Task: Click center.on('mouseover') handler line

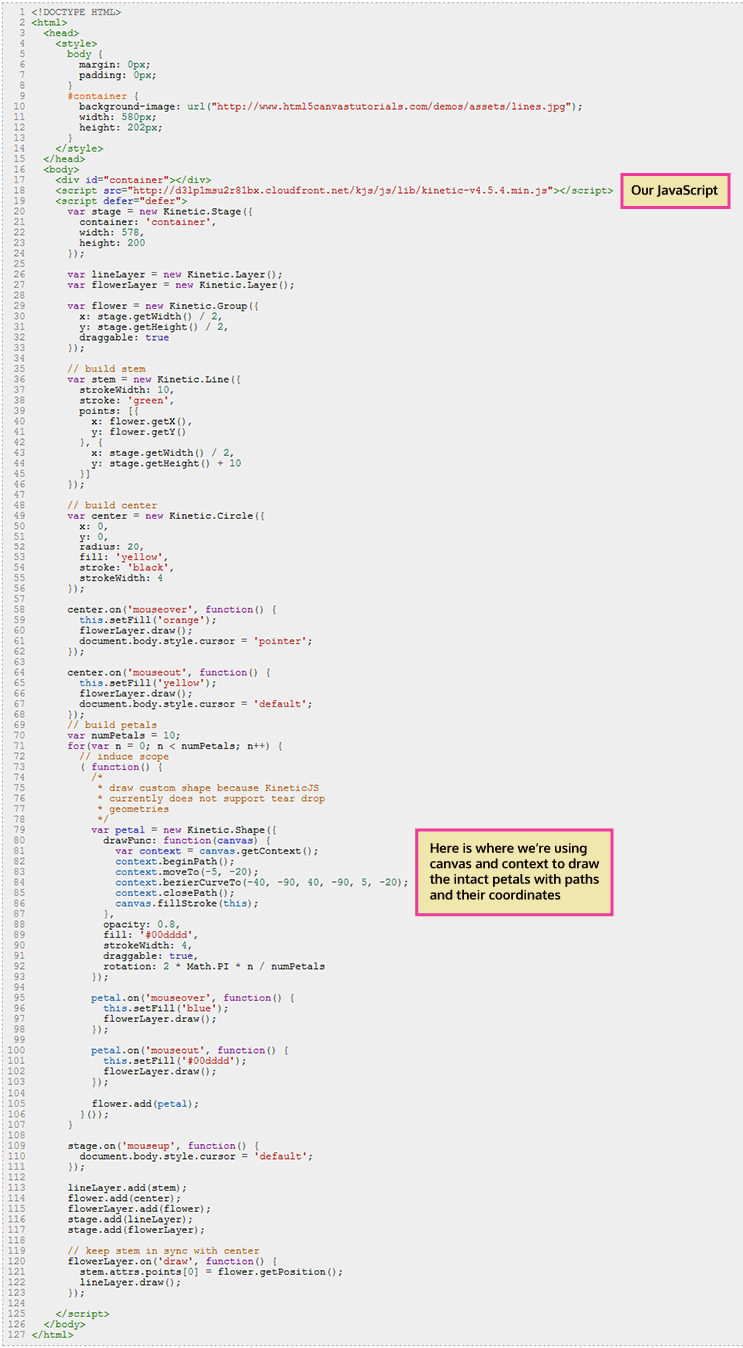Action: 172,609
